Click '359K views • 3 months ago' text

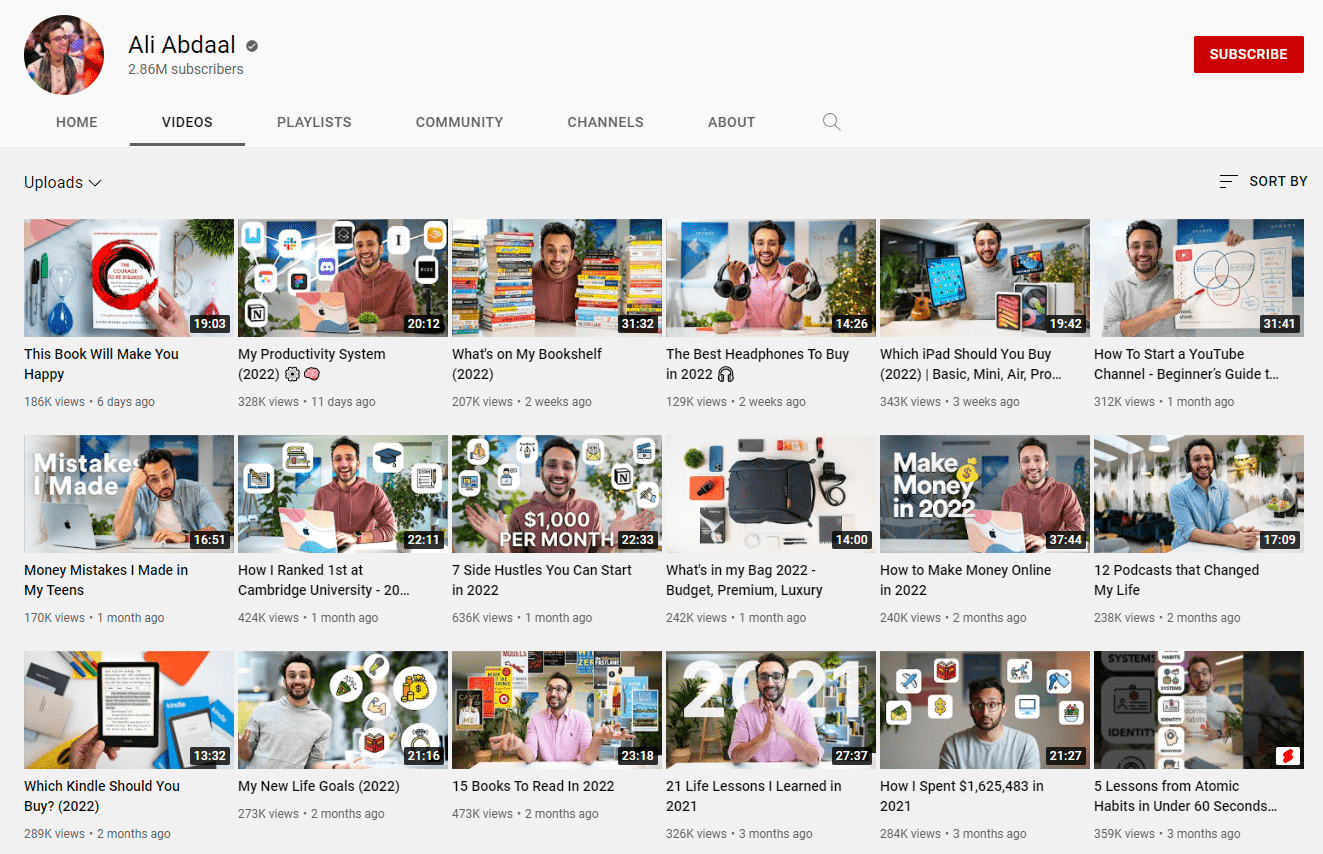point(1167,834)
